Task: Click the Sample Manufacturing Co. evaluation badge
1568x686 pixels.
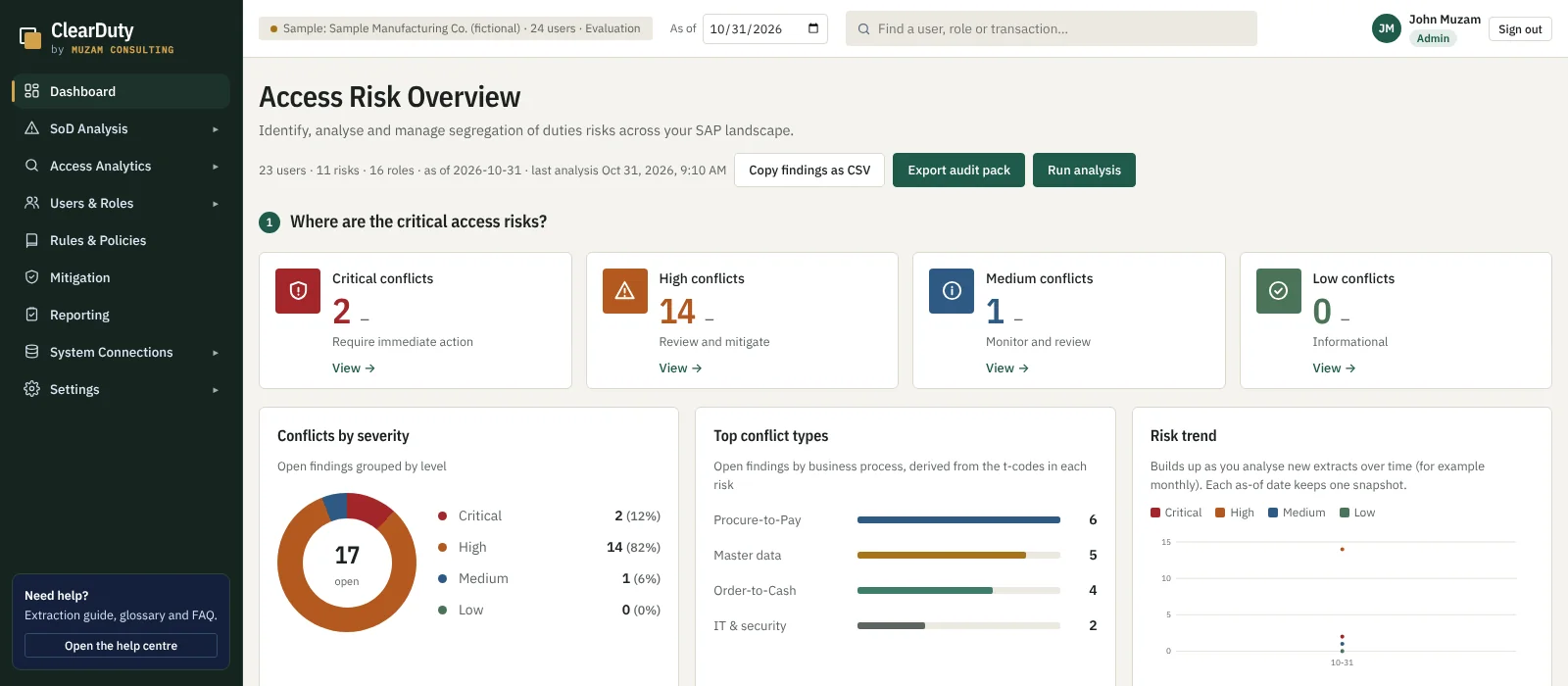Action: (x=455, y=28)
